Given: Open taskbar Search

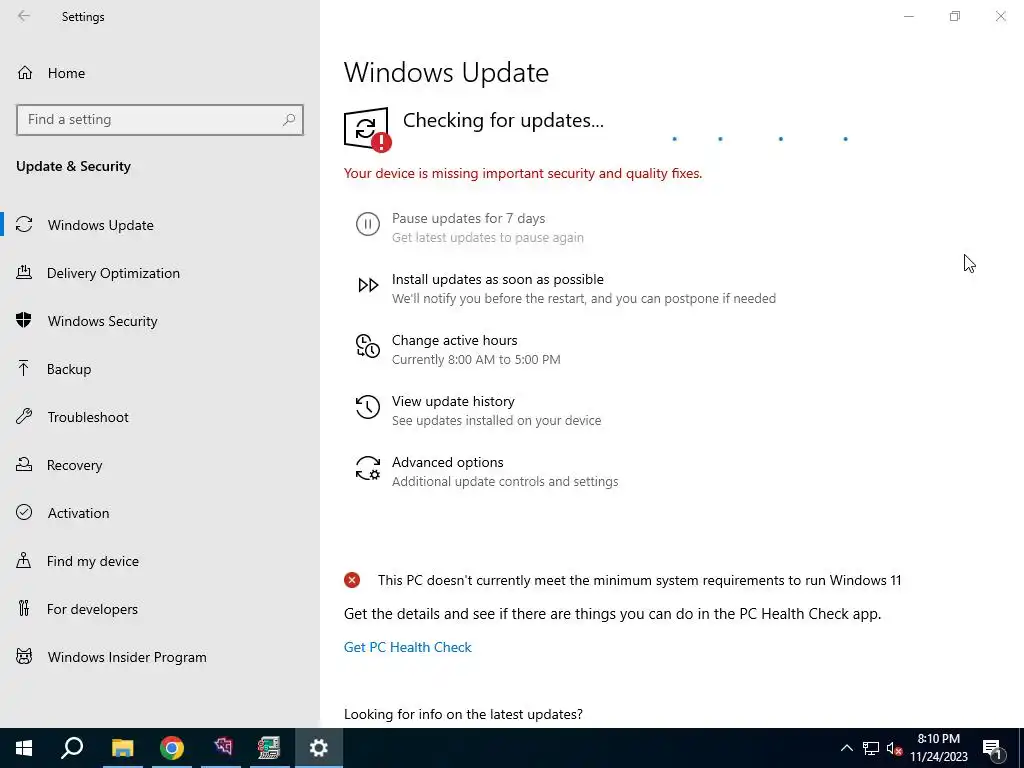Looking at the screenshot, I should point(72,748).
